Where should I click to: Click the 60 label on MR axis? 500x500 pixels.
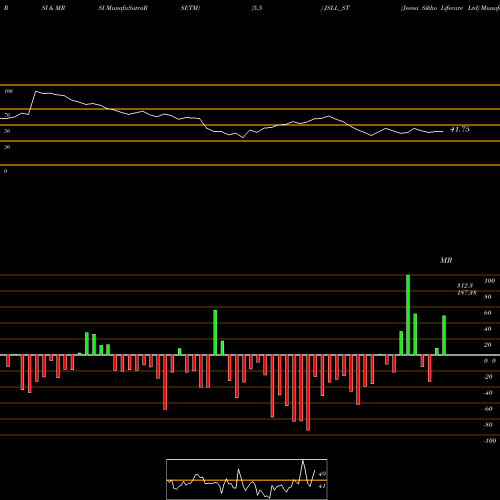click(x=488, y=313)
